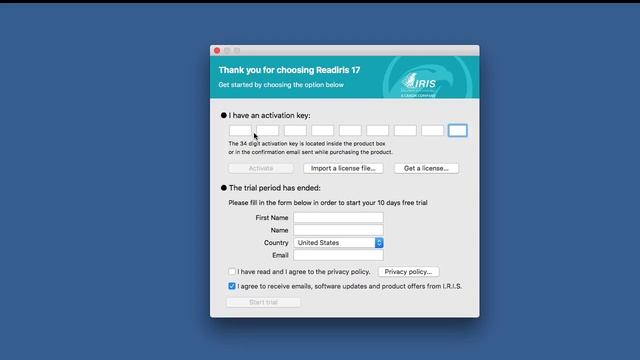This screenshot has height=360, width=640.
Task: Click the fourth activation key field
Action: point(322,131)
